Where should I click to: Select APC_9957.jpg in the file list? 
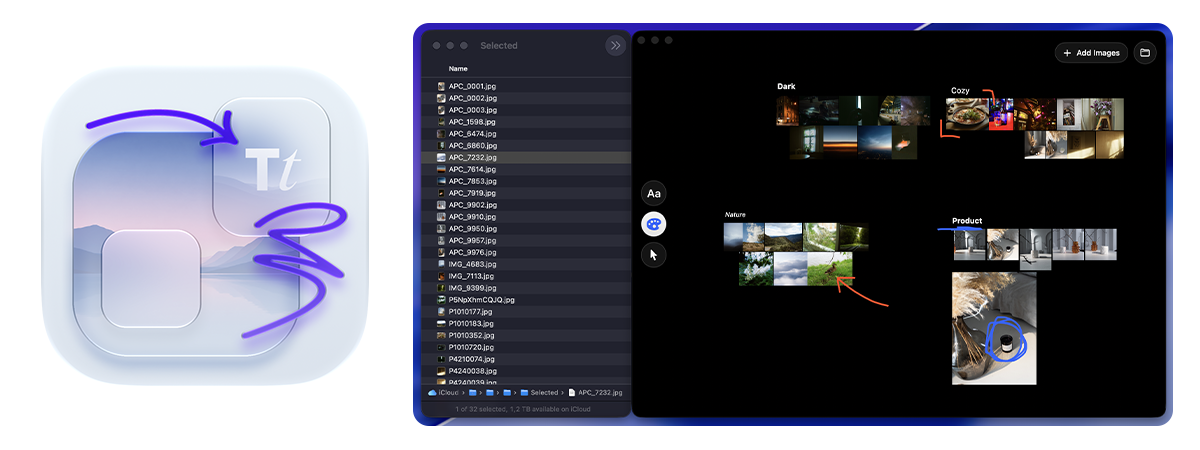click(526, 241)
